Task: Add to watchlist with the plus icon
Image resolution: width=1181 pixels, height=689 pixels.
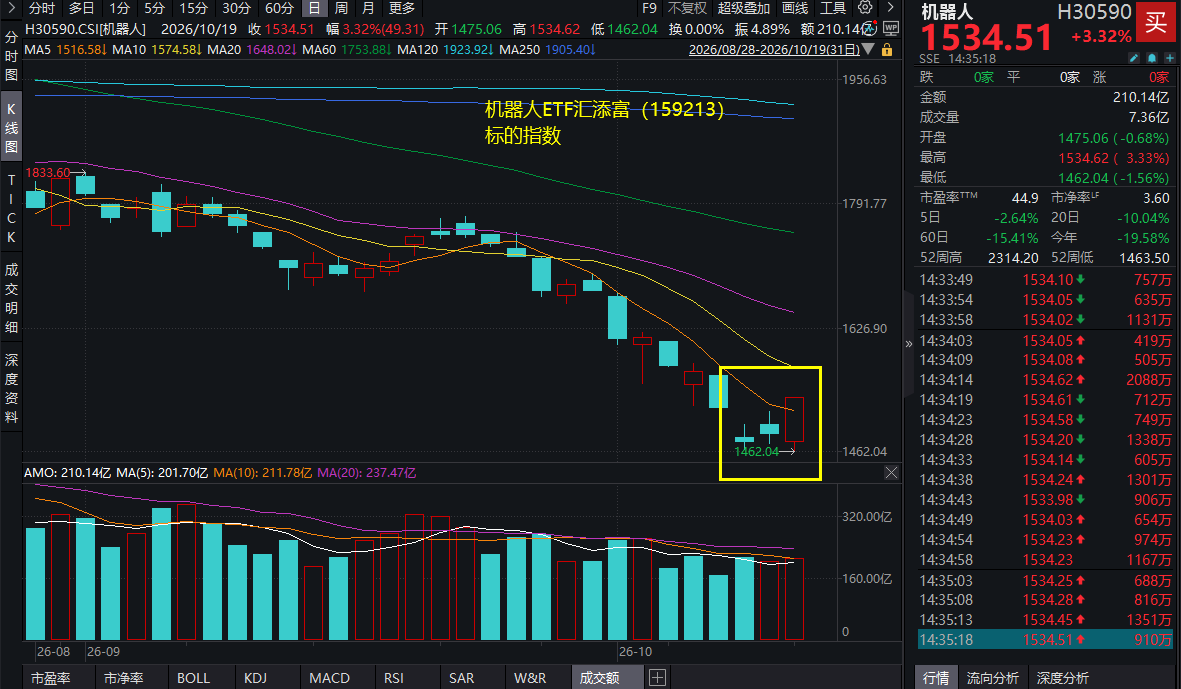Action: (1169, 58)
